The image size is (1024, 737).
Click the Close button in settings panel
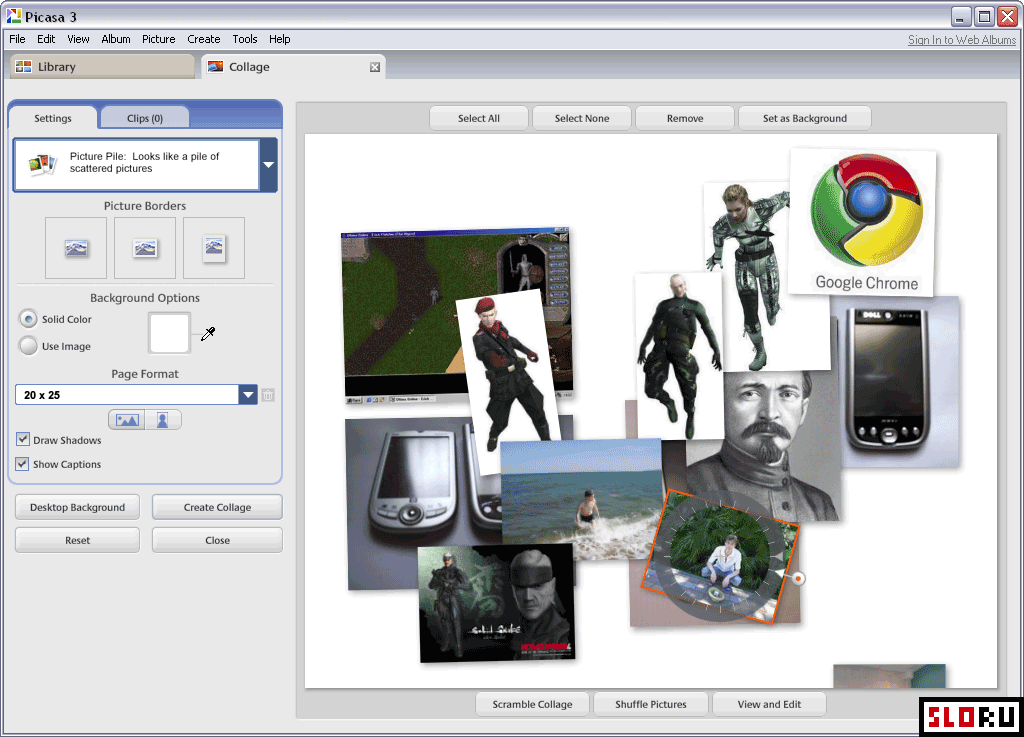[x=217, y=540]
